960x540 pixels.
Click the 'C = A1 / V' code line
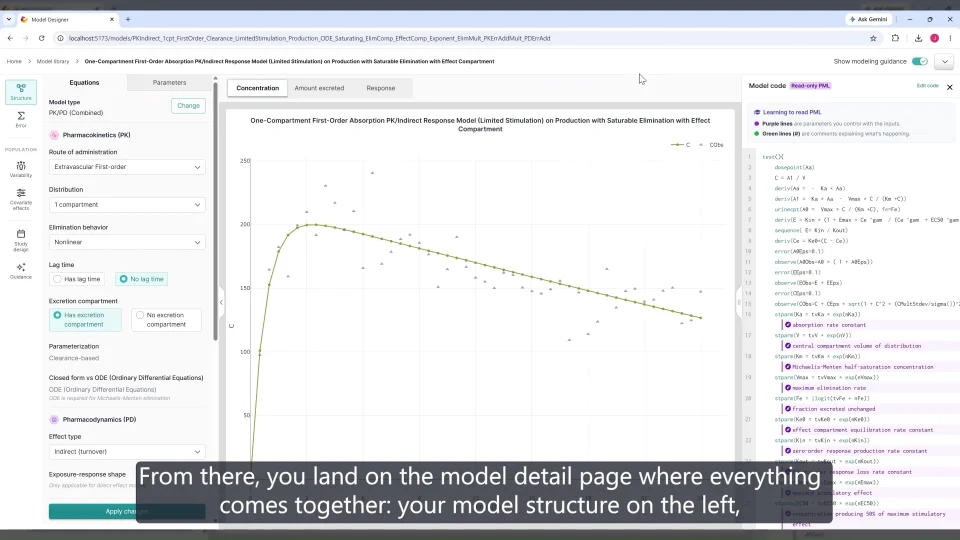click(x=790, y=178)
